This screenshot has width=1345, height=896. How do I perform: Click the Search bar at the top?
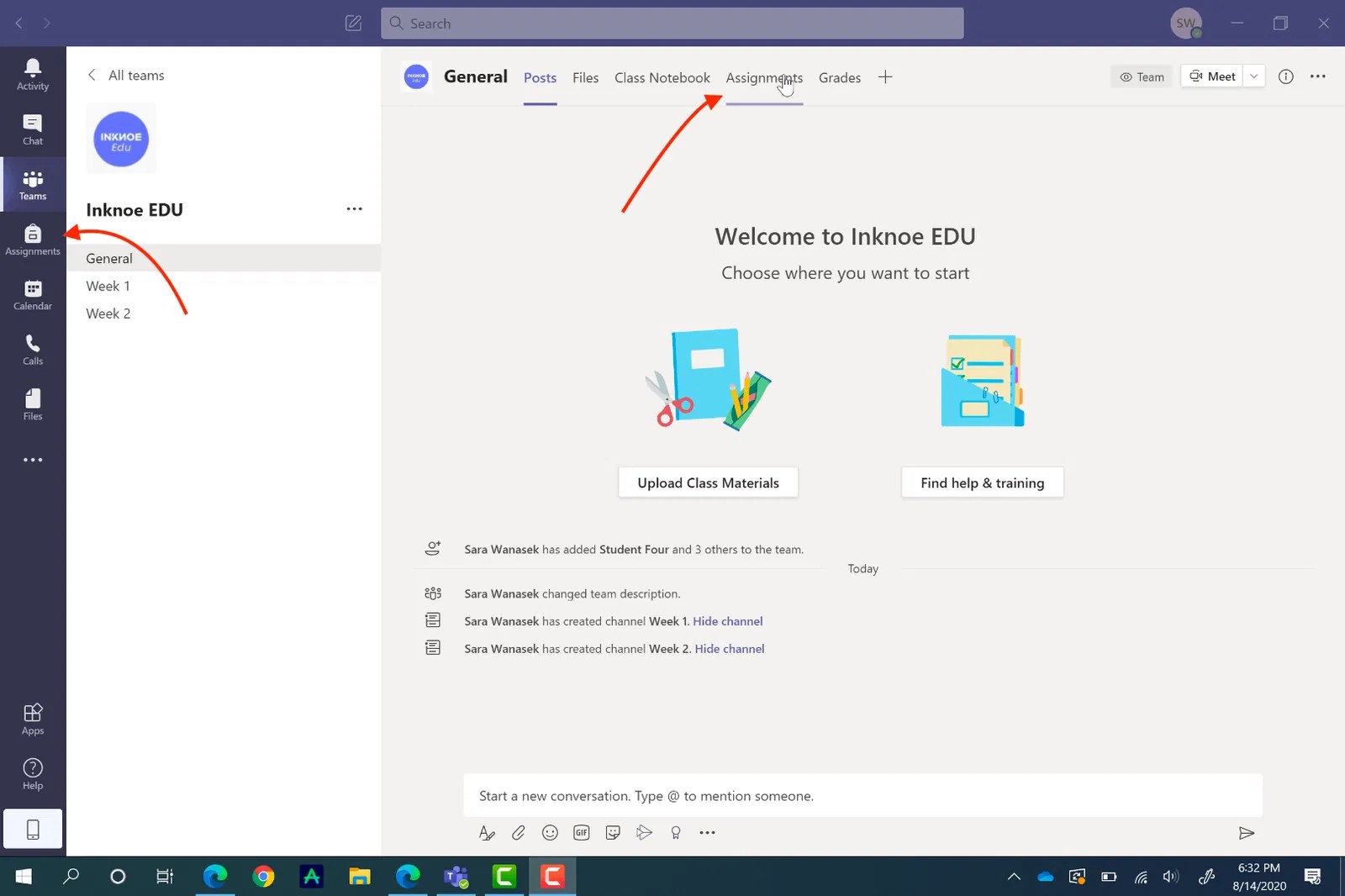(672, 23)
